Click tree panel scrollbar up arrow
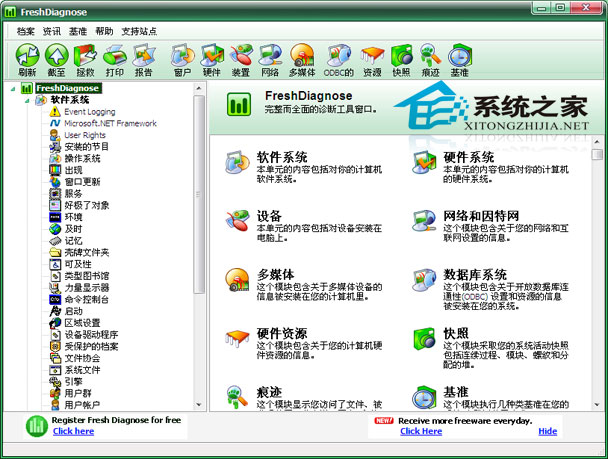 pos(199,88)
